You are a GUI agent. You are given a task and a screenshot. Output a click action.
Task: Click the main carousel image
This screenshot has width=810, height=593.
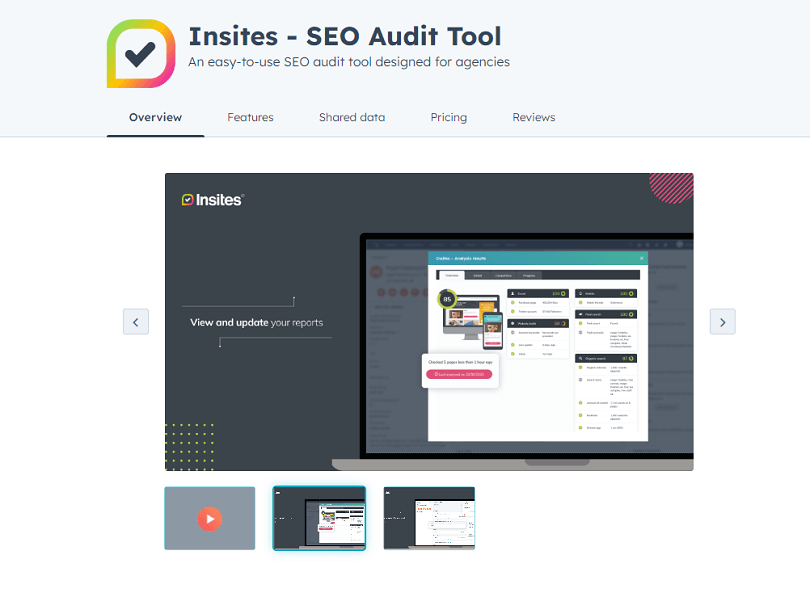pos(429,322)
